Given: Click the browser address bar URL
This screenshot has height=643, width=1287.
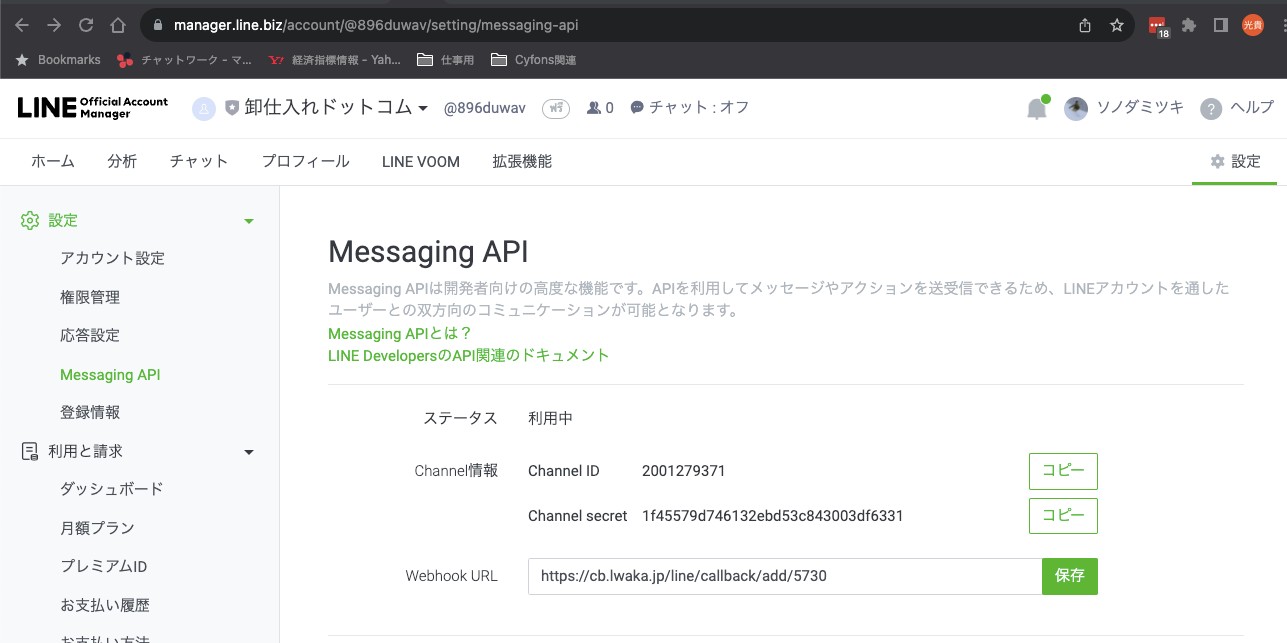Looking at the screenshot, I should [x=376, y=25].
